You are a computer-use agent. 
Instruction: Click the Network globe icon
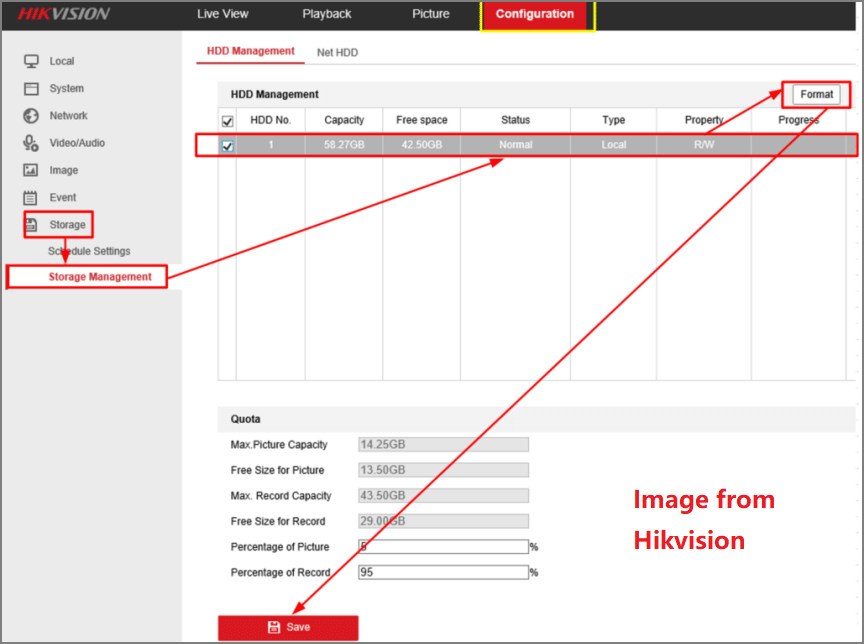31,116
